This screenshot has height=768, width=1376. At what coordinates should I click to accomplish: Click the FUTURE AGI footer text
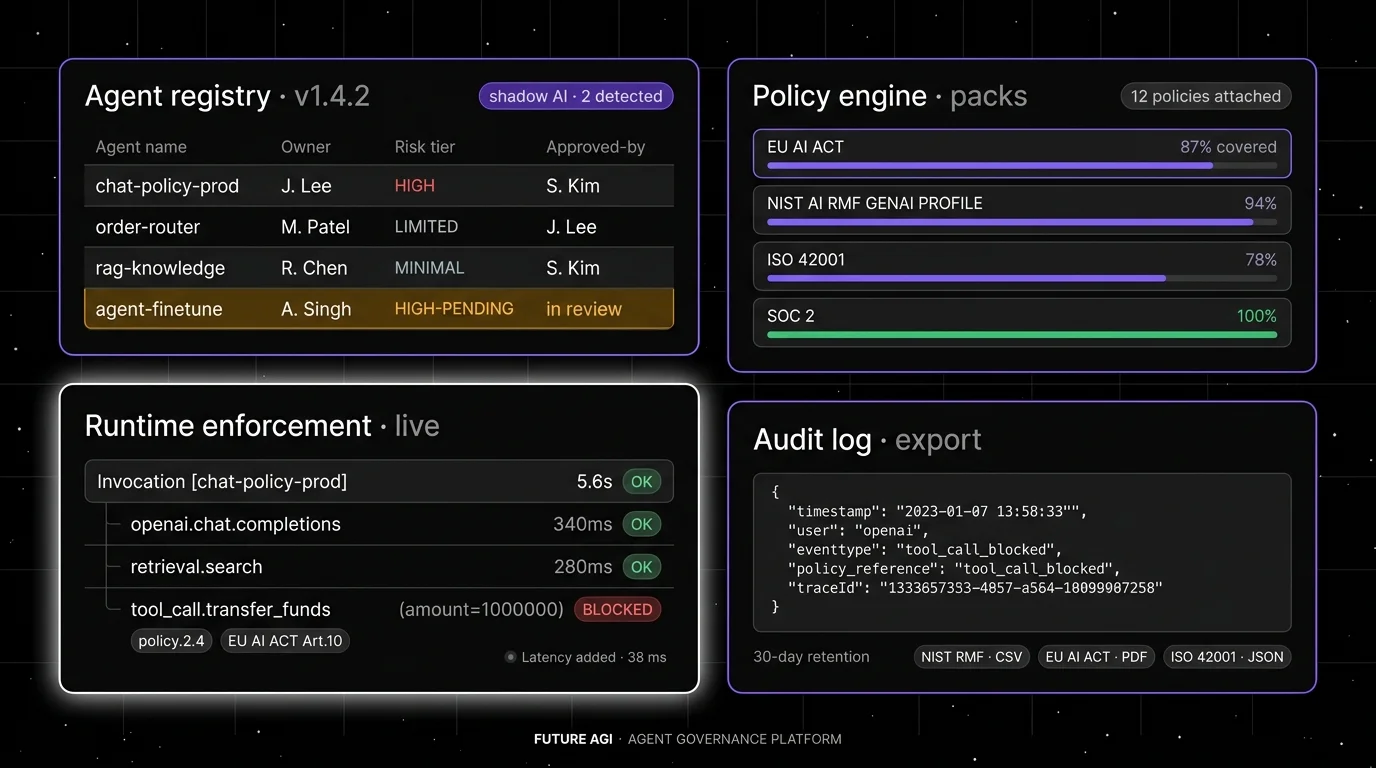coord(573,739)
